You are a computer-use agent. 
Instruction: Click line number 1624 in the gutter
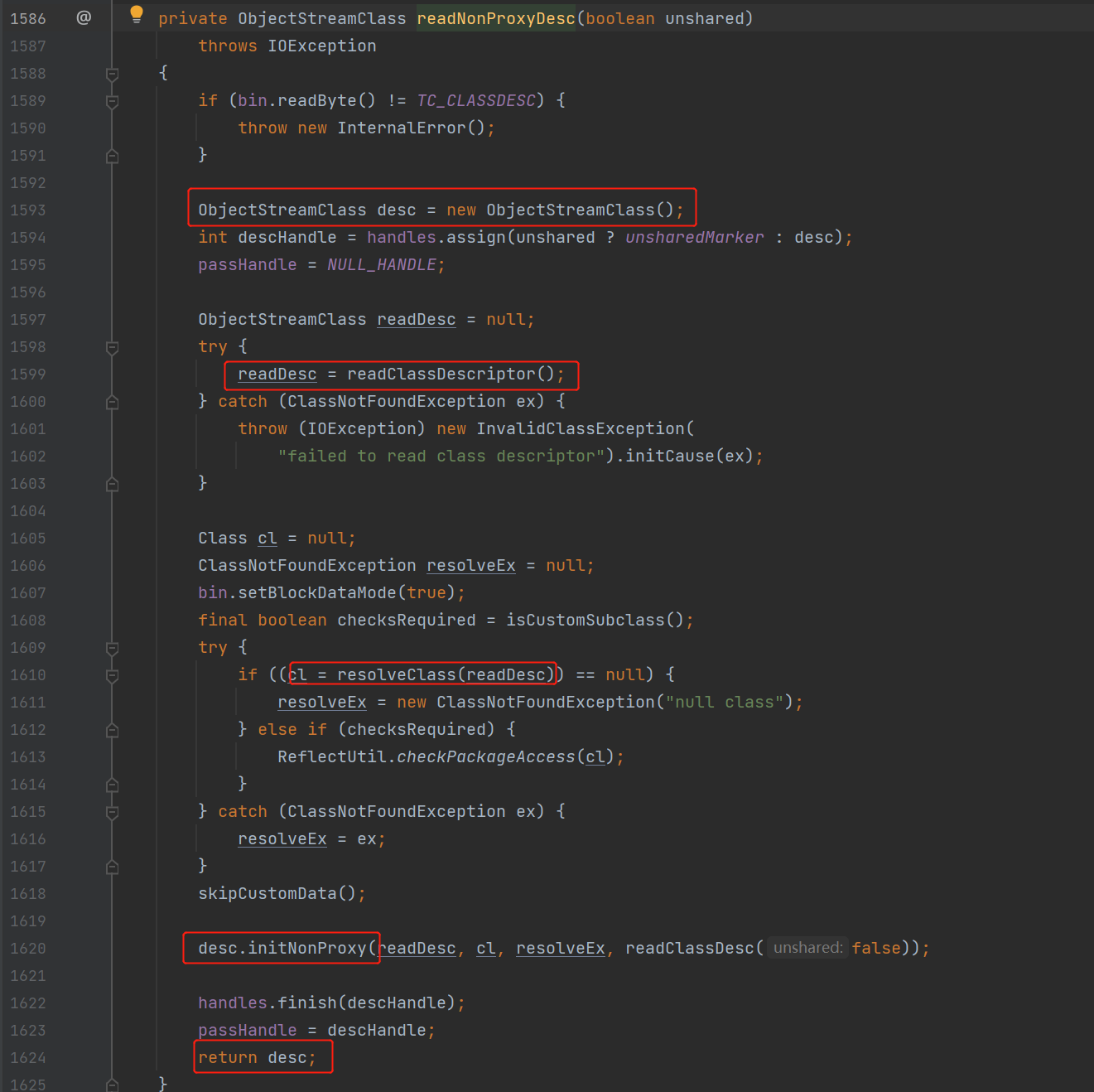coord(28,1058)
